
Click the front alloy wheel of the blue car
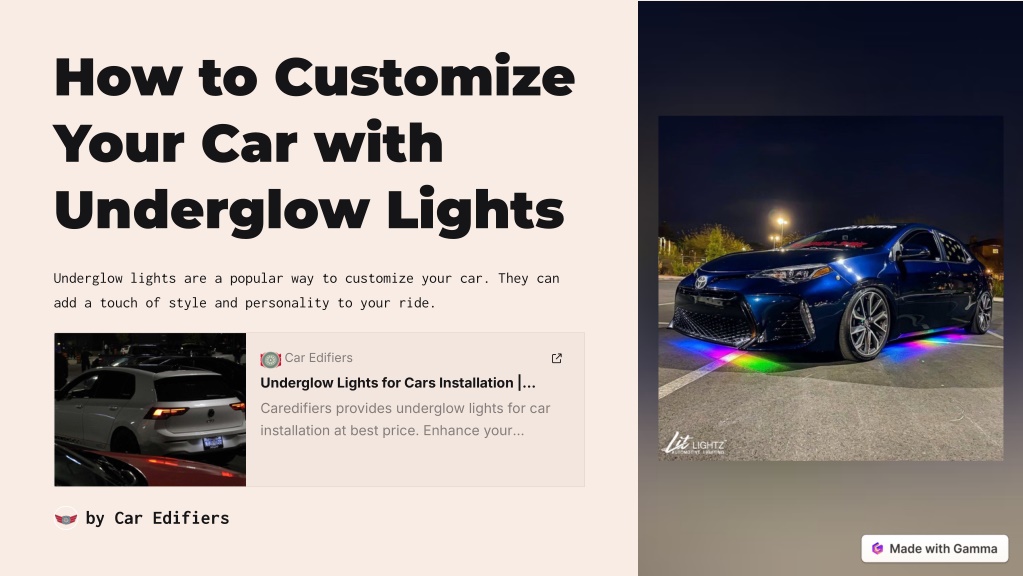[x=866, y=324]
